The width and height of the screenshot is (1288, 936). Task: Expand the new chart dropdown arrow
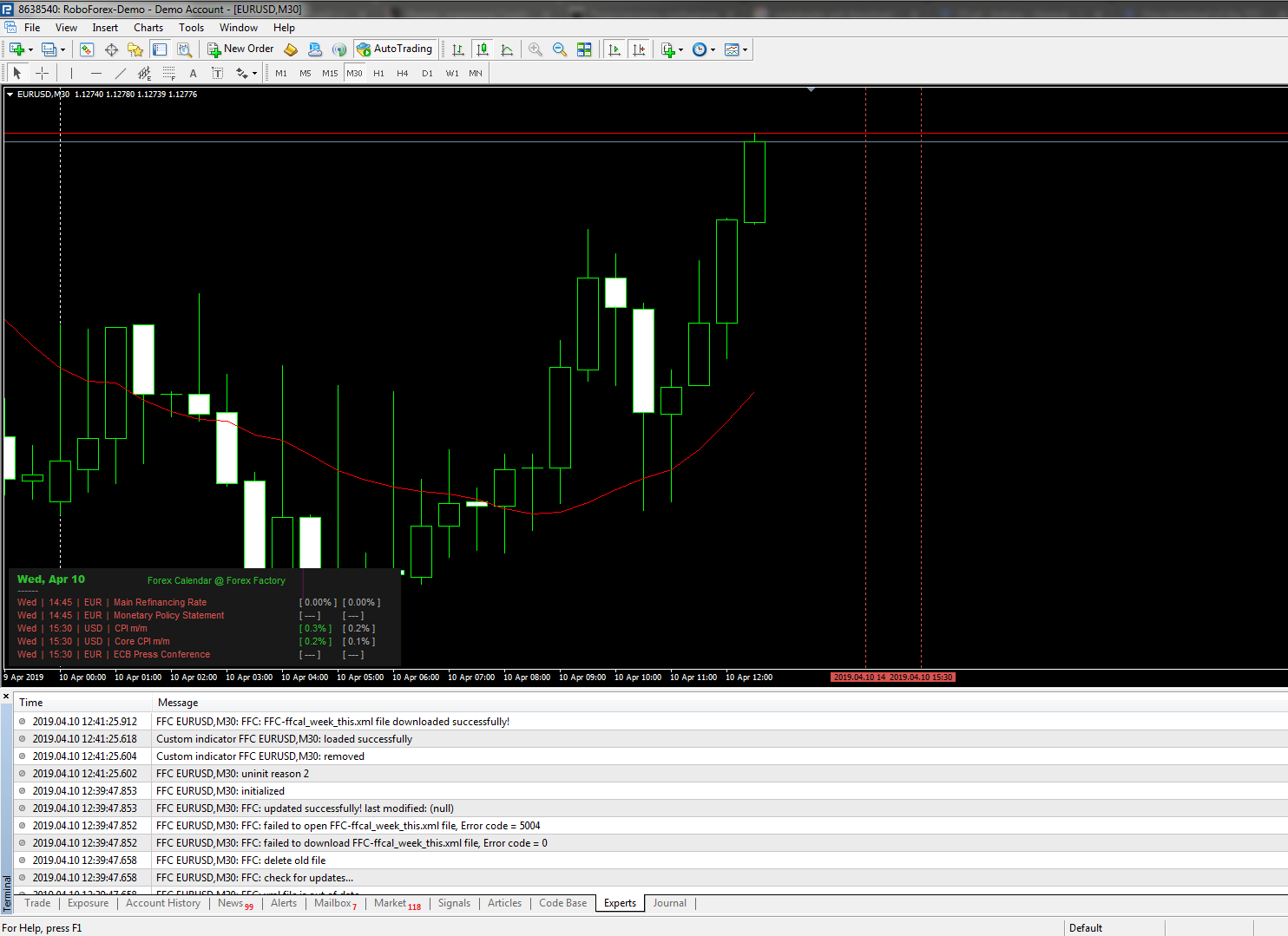[30, 49]
